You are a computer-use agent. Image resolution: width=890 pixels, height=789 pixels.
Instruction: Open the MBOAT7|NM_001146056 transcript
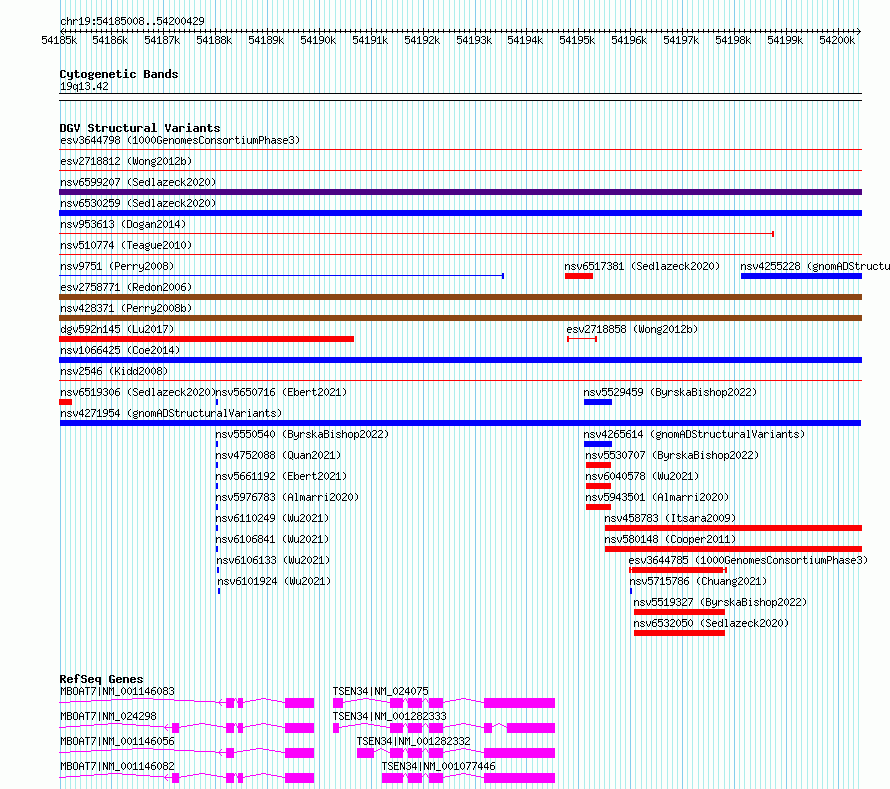click(117, 741)
